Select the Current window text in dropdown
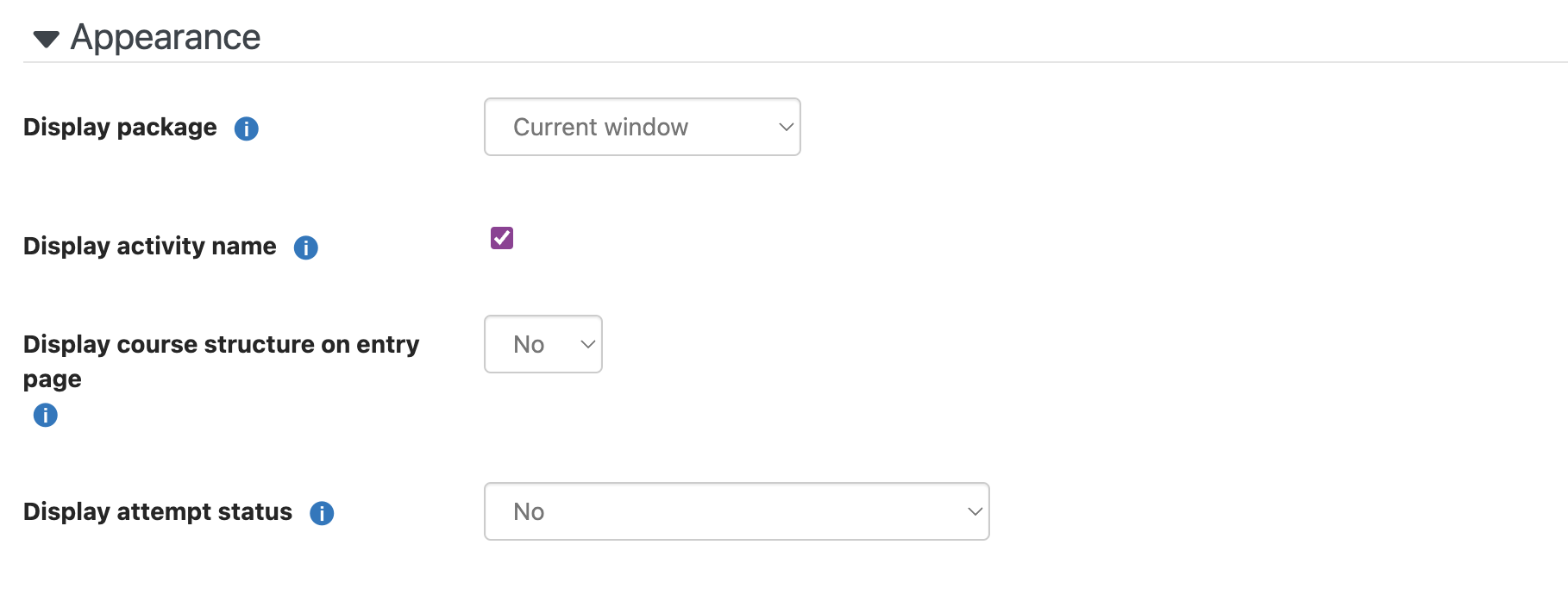The image size is (1568, 595). pos(600,127)
